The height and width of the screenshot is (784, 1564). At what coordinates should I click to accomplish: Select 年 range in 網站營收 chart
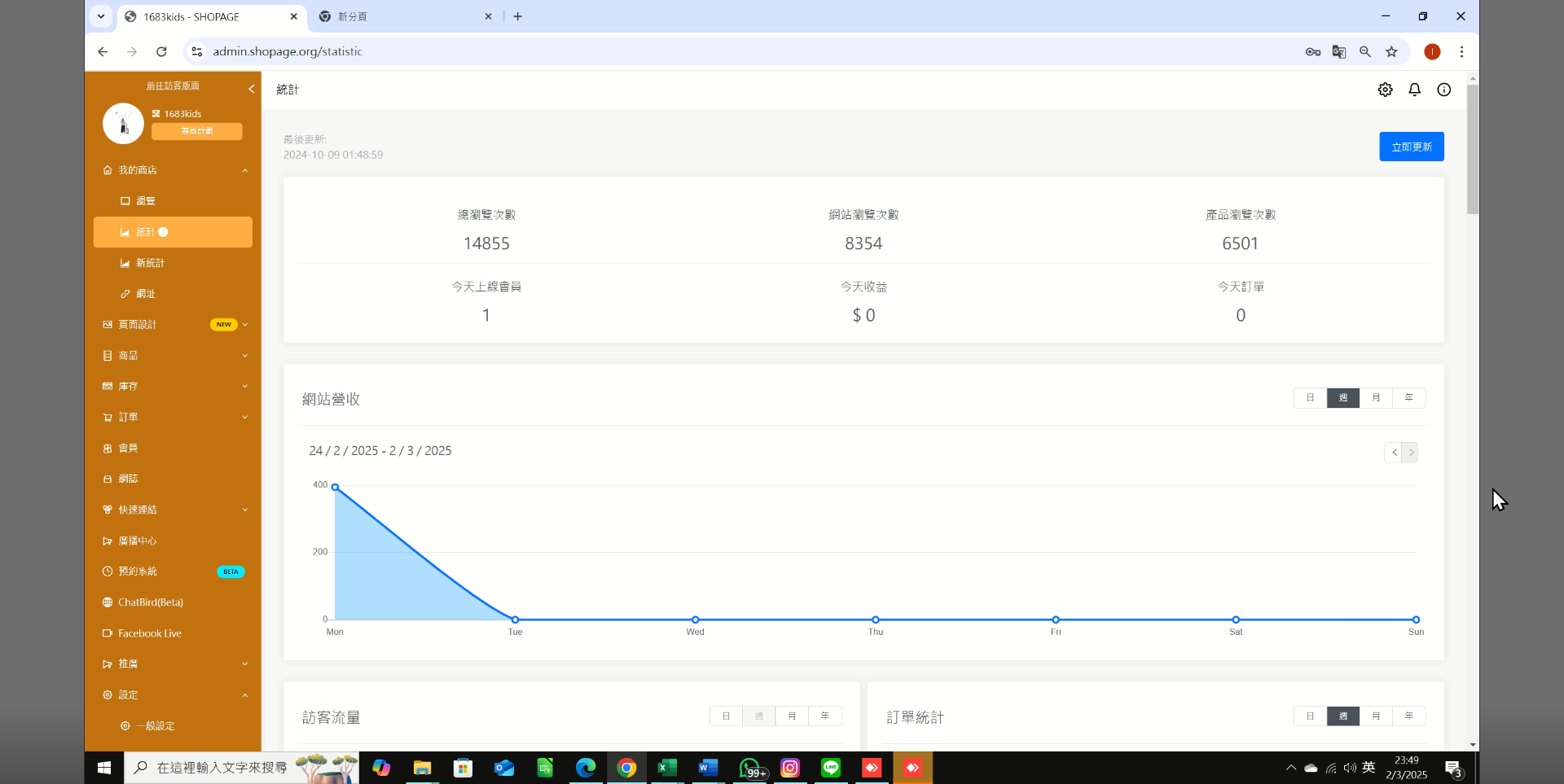1409,398
